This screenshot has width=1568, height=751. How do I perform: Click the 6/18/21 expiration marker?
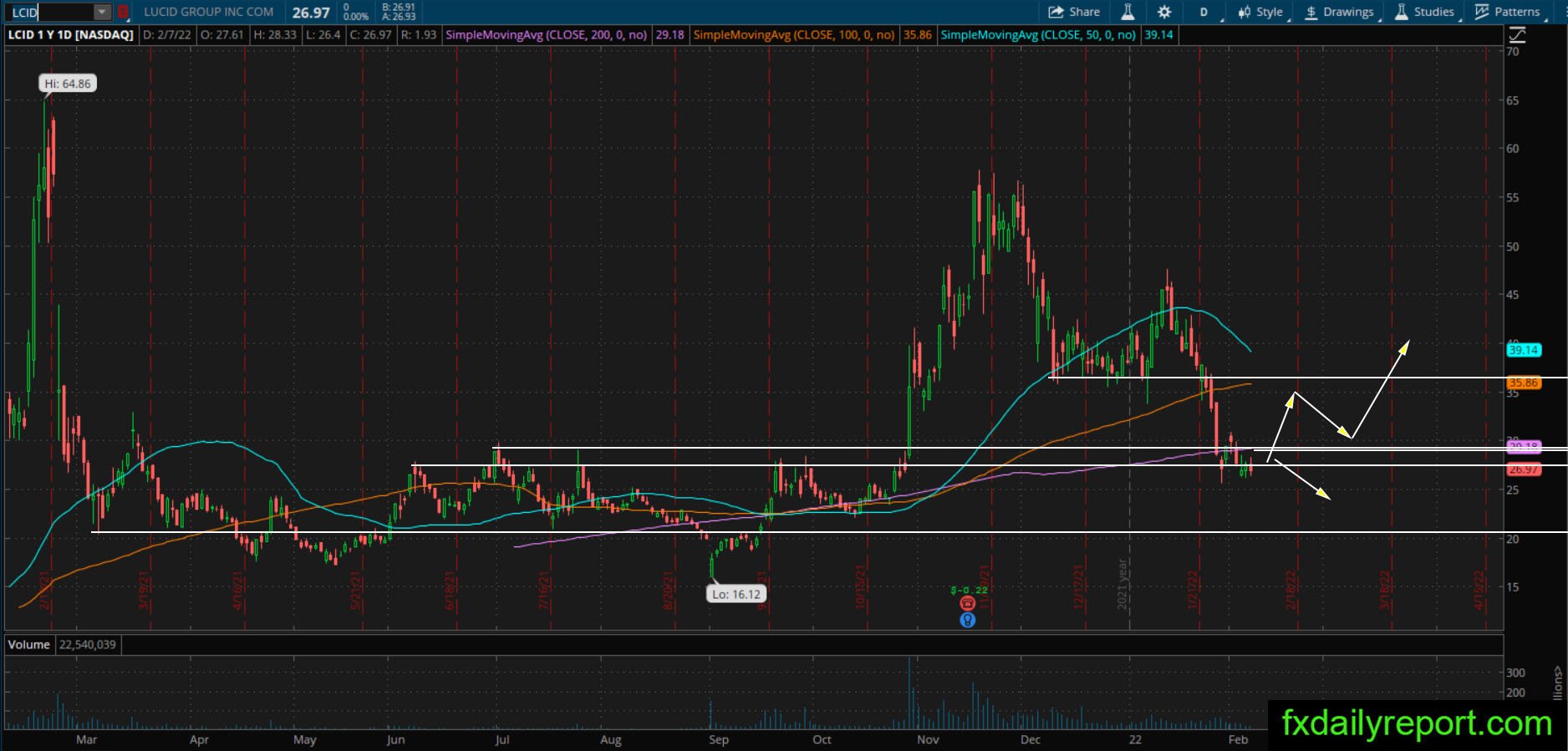[x=451, y=590]
